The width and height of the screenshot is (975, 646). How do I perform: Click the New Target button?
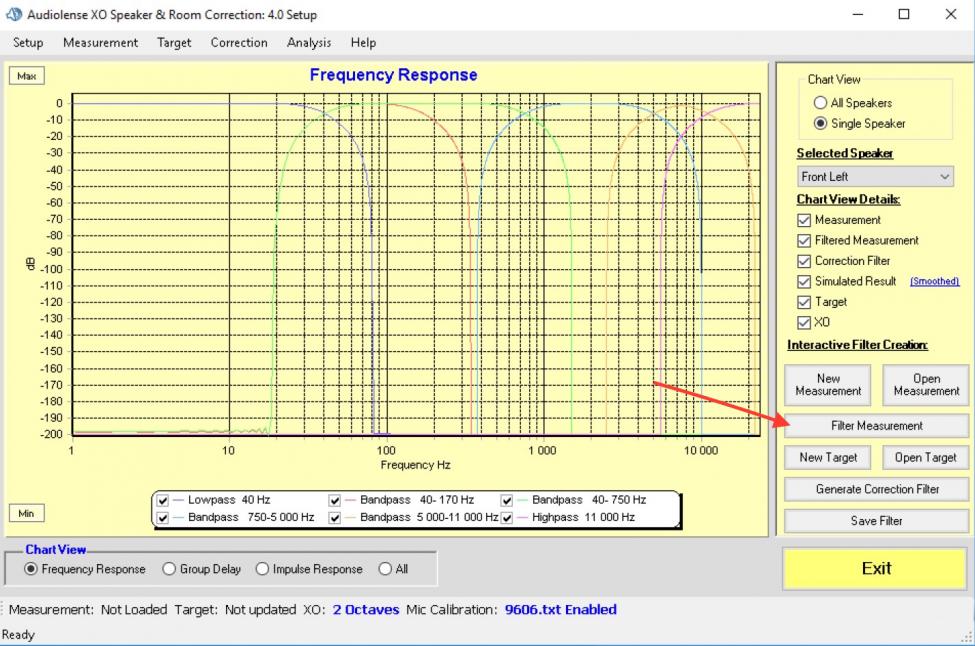pyautogui.click(x=828, y=458)
